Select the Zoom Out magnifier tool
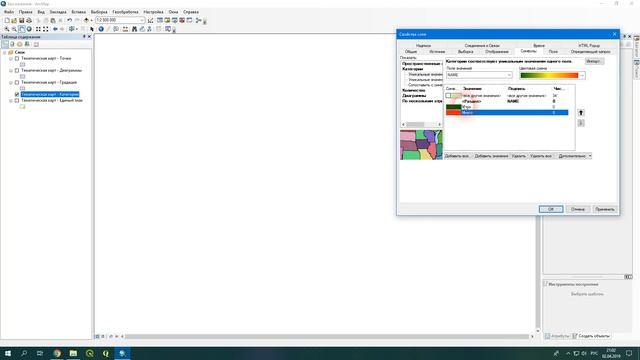640x360 pixels. coord(14,29)
